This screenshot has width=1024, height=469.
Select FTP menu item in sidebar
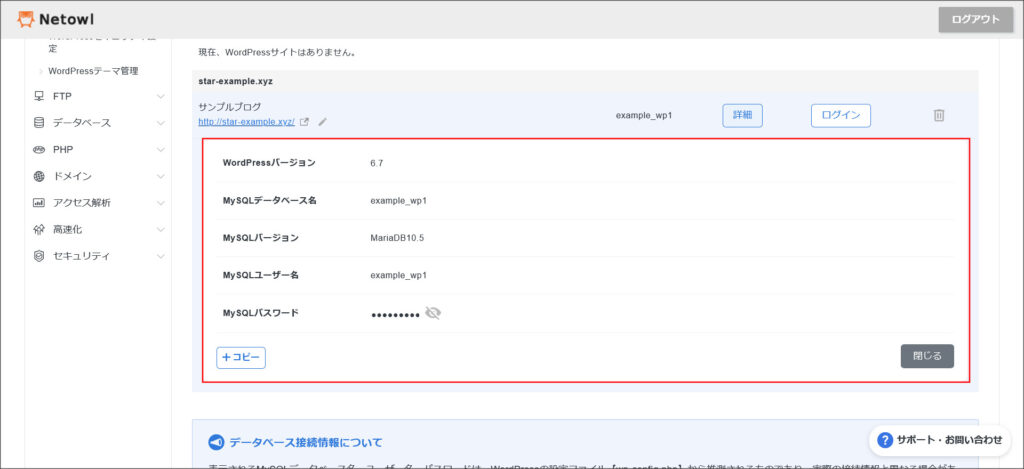pyautogui.click(x=62, y=96)
